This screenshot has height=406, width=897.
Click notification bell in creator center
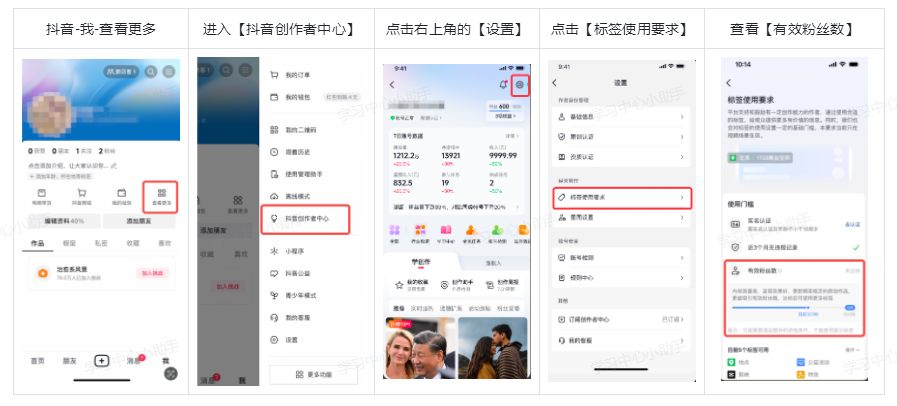tap(503, 85)
